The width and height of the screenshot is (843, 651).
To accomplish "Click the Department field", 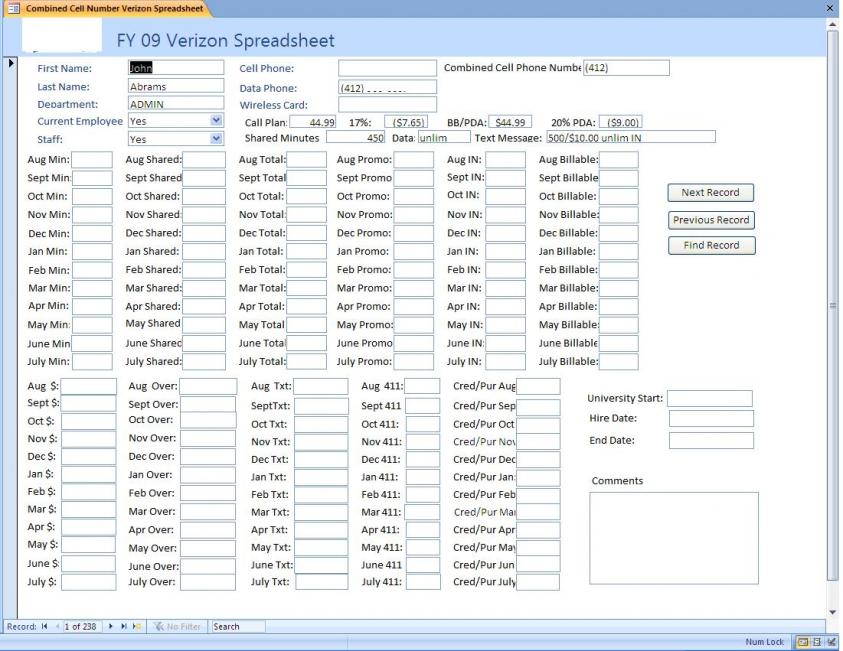I will pyautogui.click(x=176, y=104).
